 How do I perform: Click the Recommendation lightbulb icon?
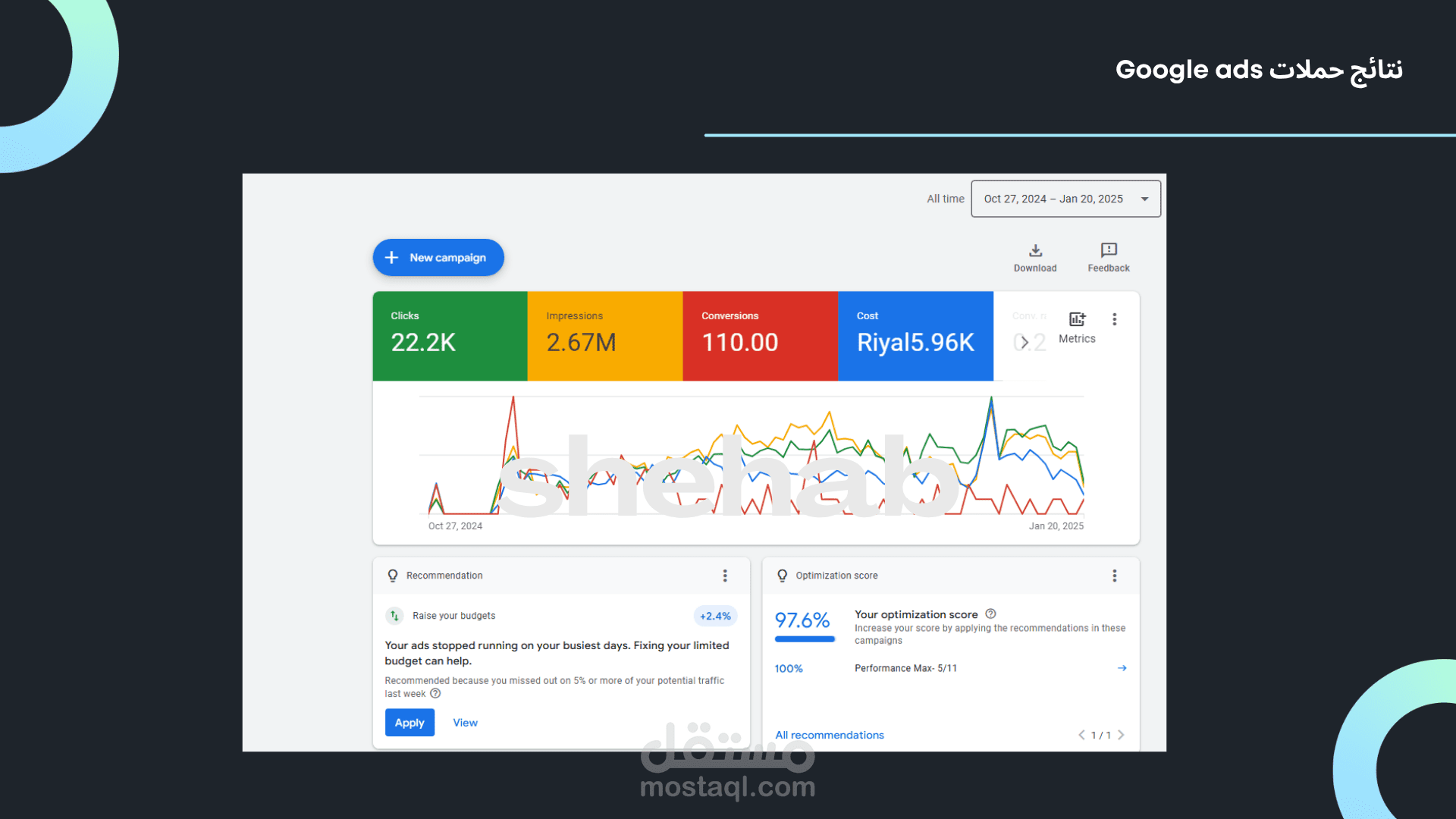coord(393,576)
